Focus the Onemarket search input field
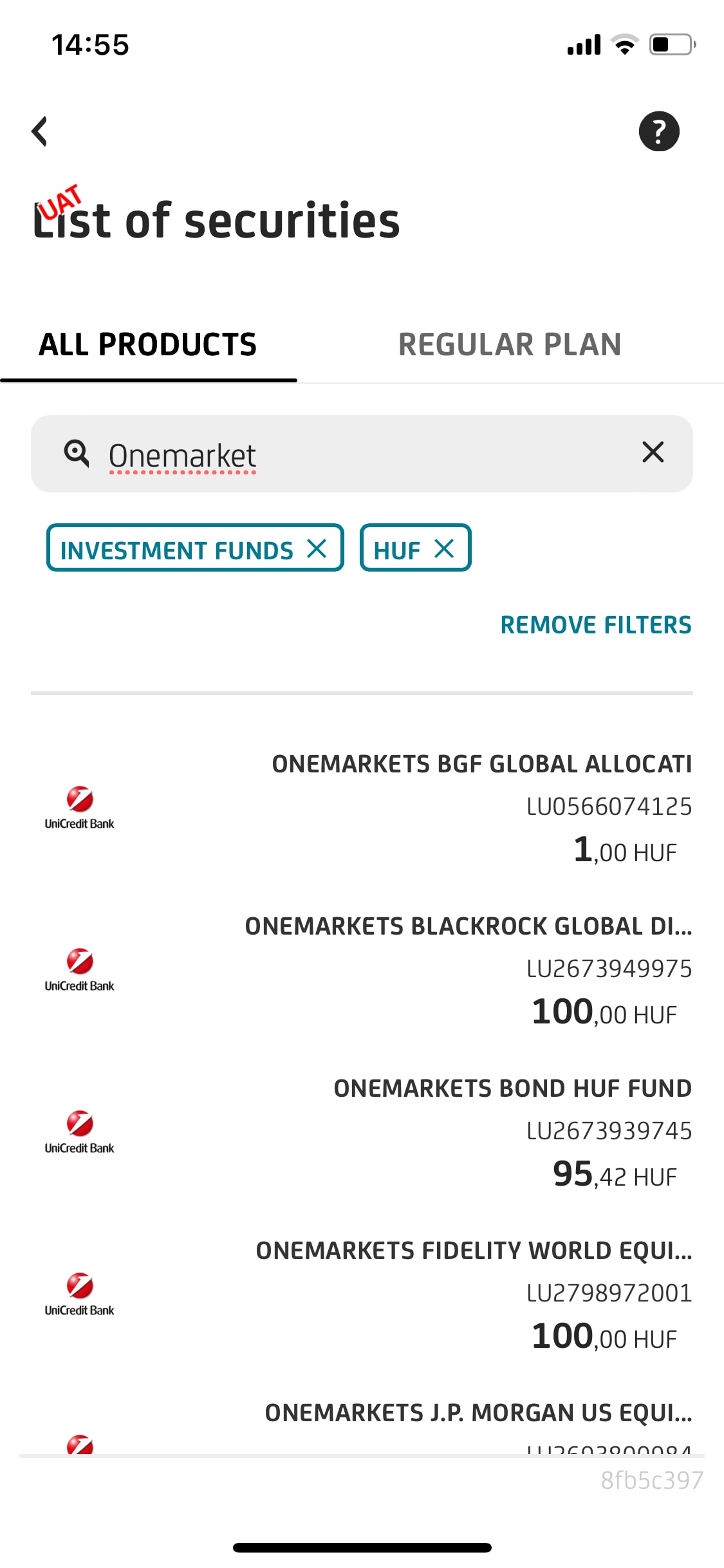Image resolution: width=724 pixels, height=1568 pixels. pos(360,454)
